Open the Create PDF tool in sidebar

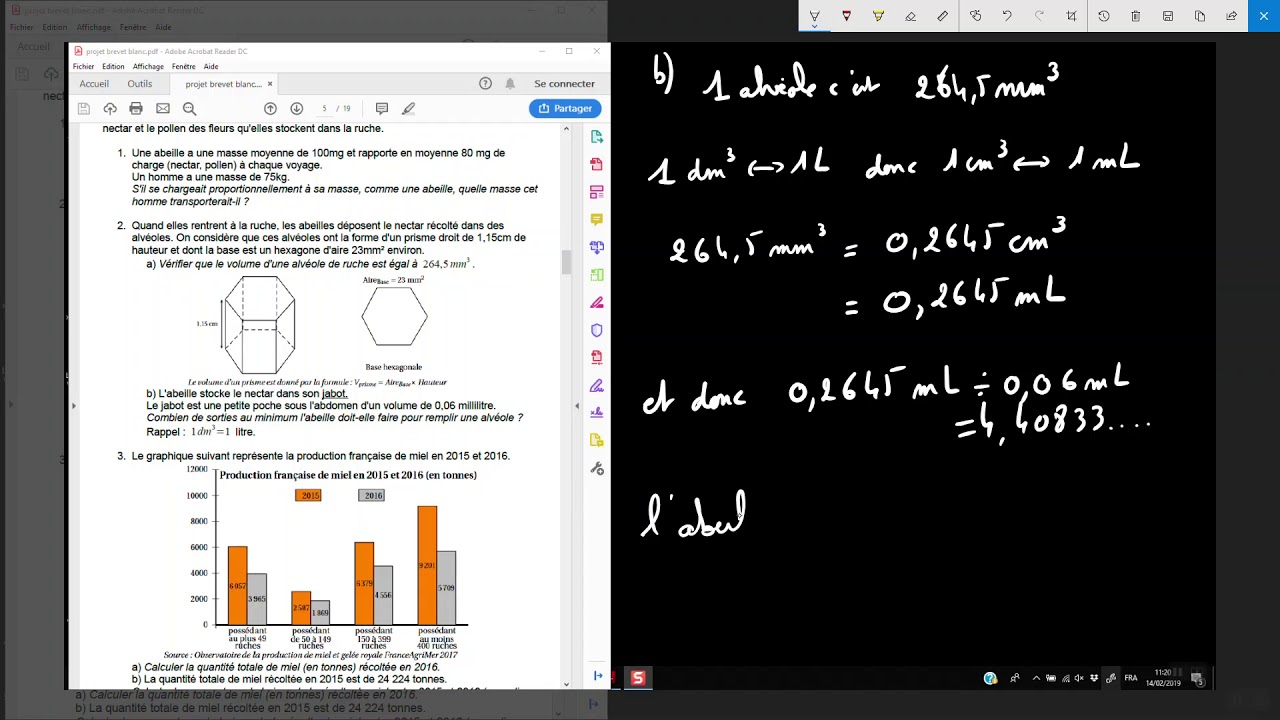point(597,164)
